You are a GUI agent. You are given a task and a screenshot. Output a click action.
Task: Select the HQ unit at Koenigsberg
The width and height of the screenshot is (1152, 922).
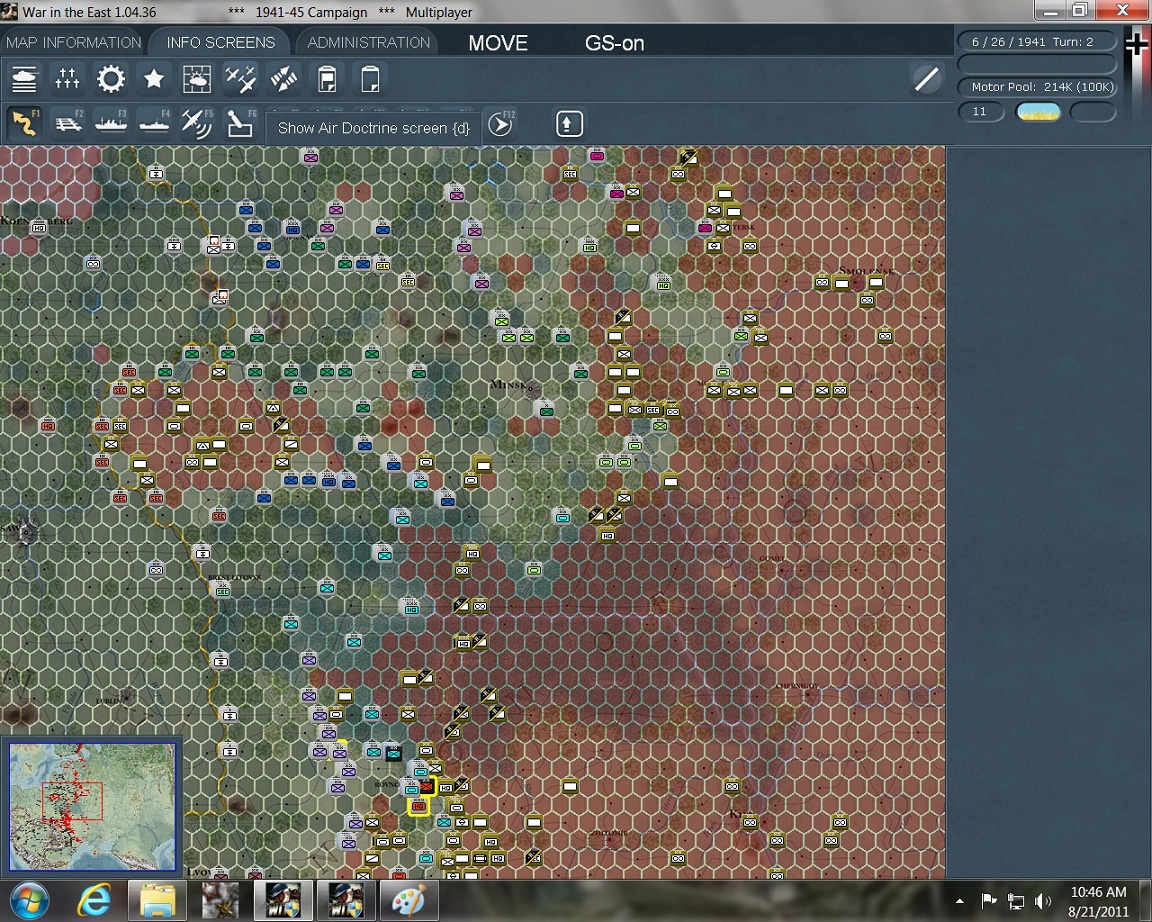[39, 228]
